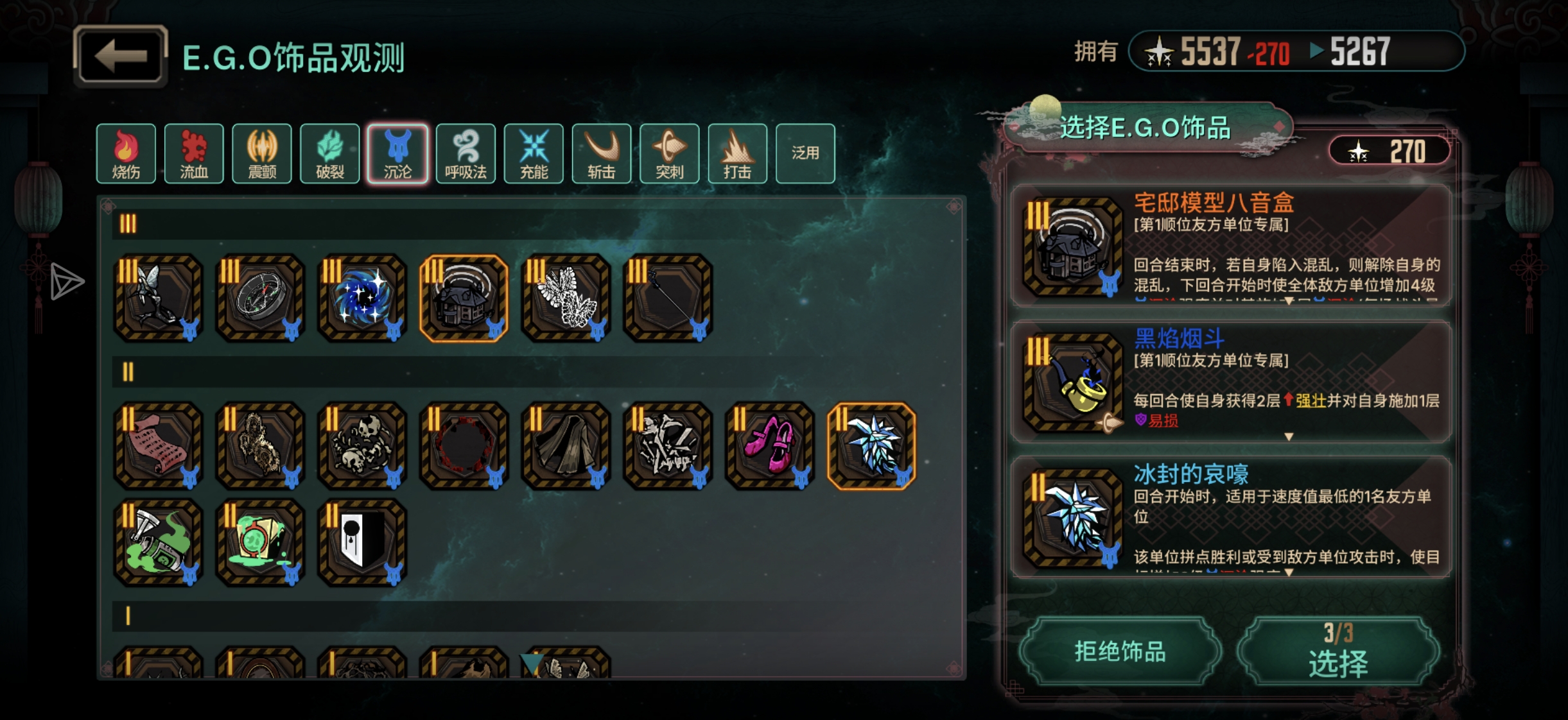Open the 黑焰烟斗 gift card
The height and width of the screenshot is (720, 1568).
[x=1231, y=382]
